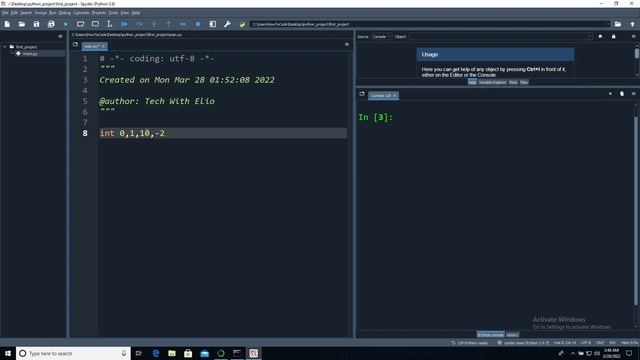The image size is (640, 360).
Task: Click LSP Python ready status entry
Action: point(469,343)
